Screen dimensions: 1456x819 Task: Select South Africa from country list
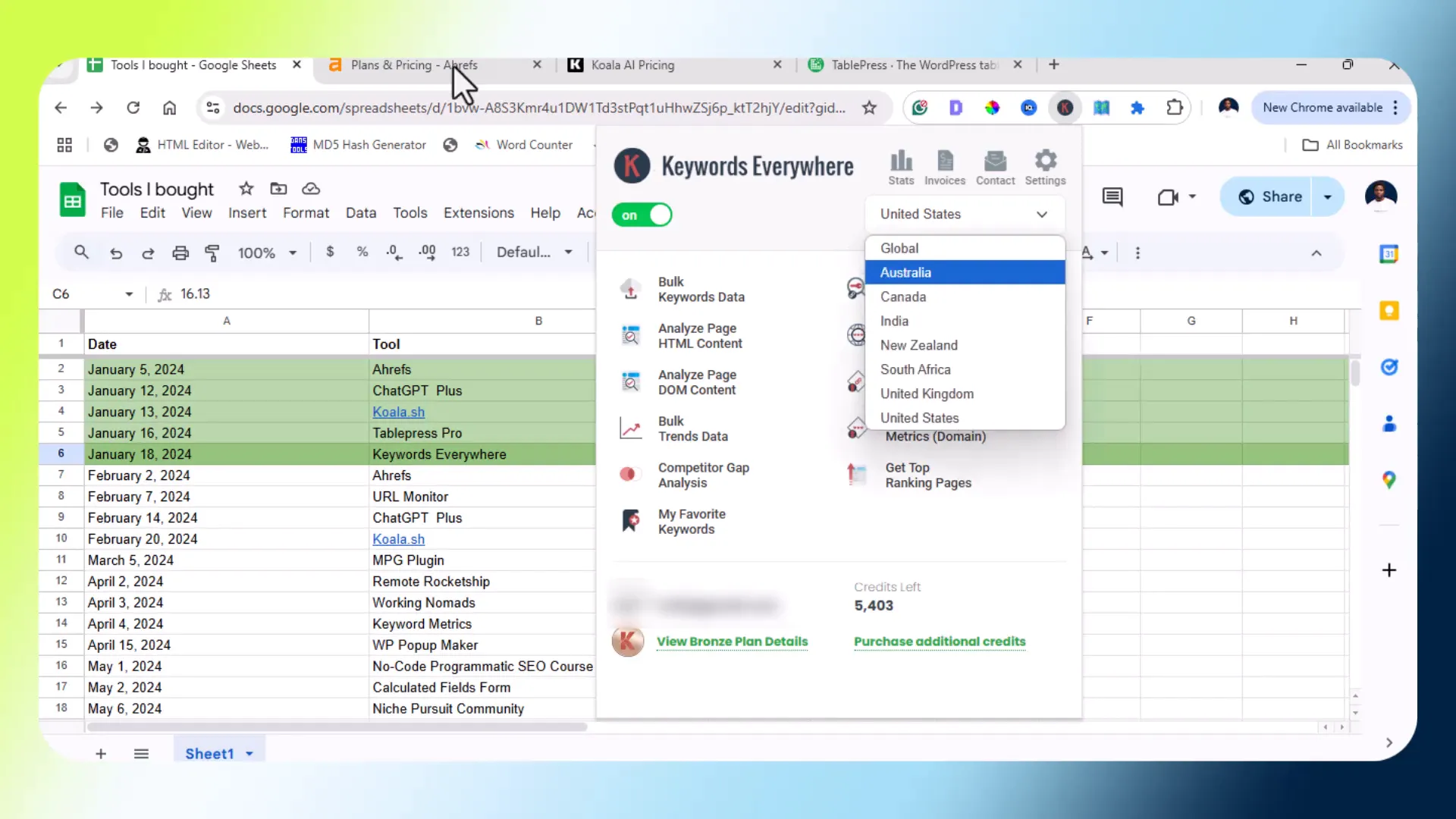(x=965, y=369)
